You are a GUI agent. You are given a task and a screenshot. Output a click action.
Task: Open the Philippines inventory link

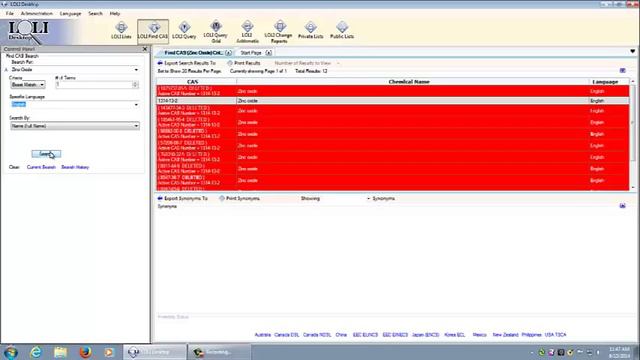[x=531, y=335]
